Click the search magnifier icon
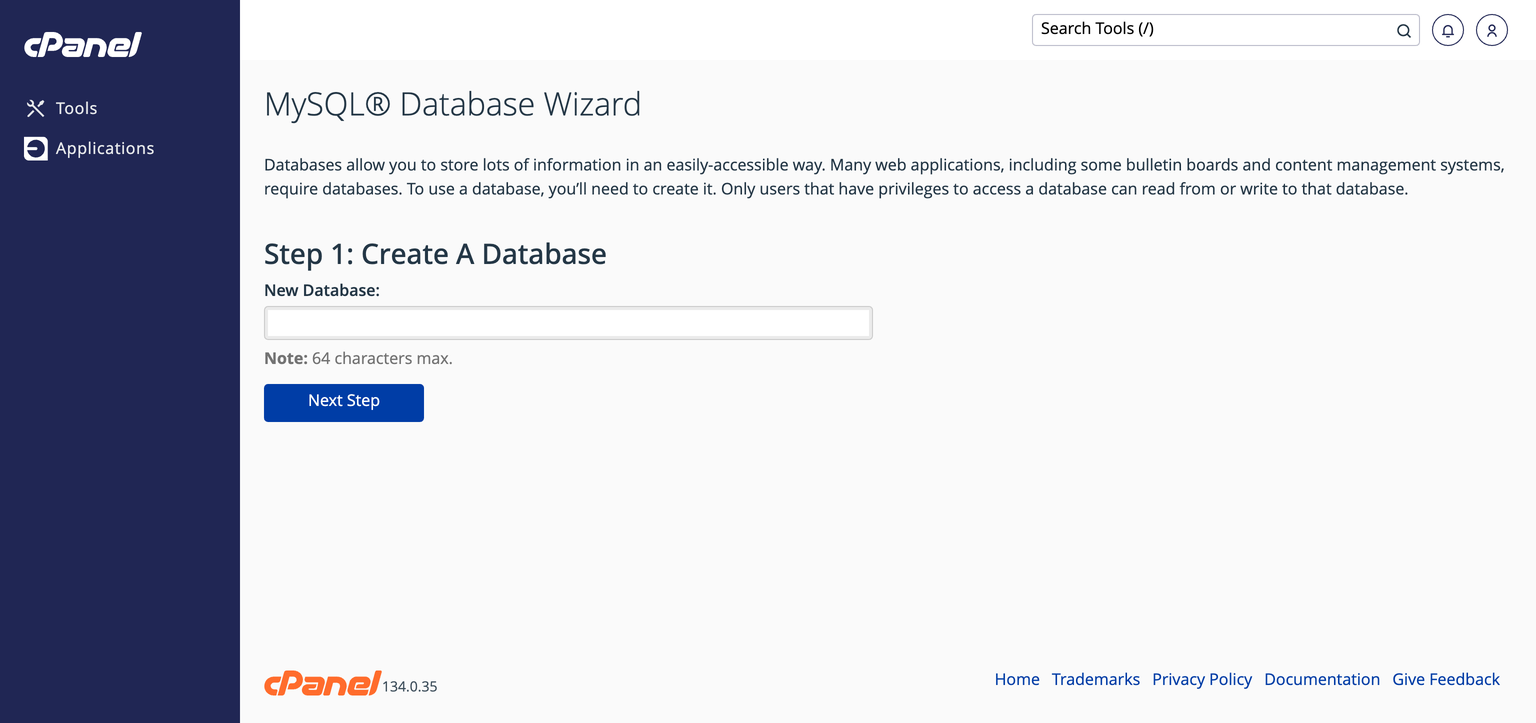1536x723 pixels. pos(1404,30)
